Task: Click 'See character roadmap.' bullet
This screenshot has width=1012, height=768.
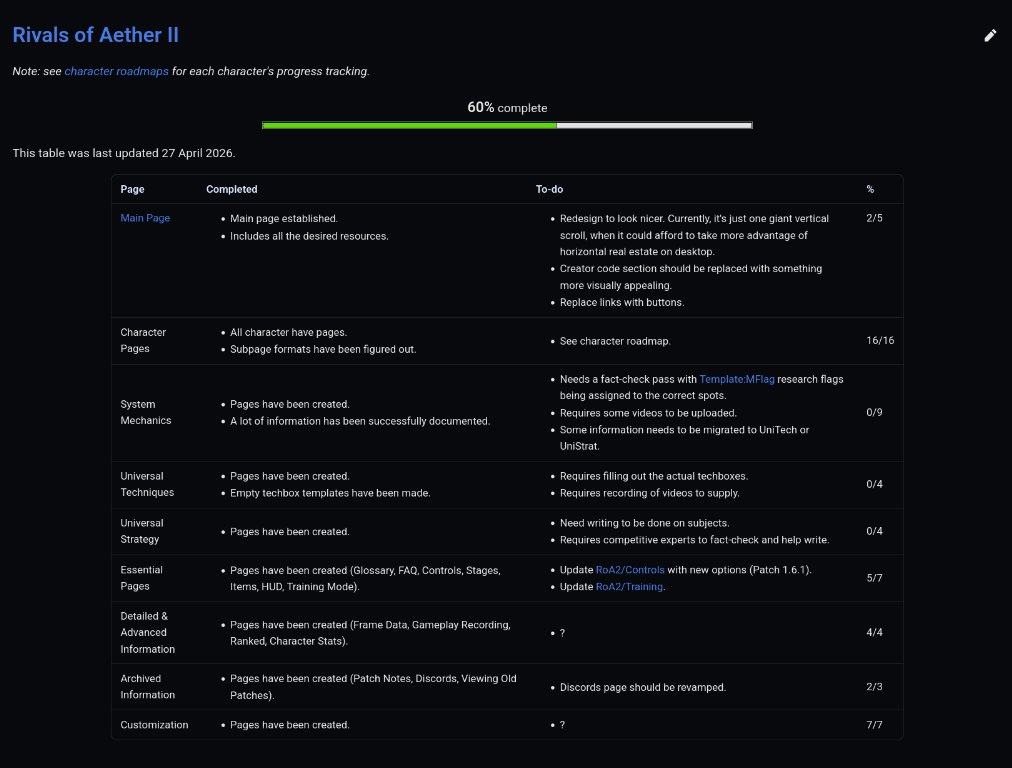Action: tap(615, 341)
